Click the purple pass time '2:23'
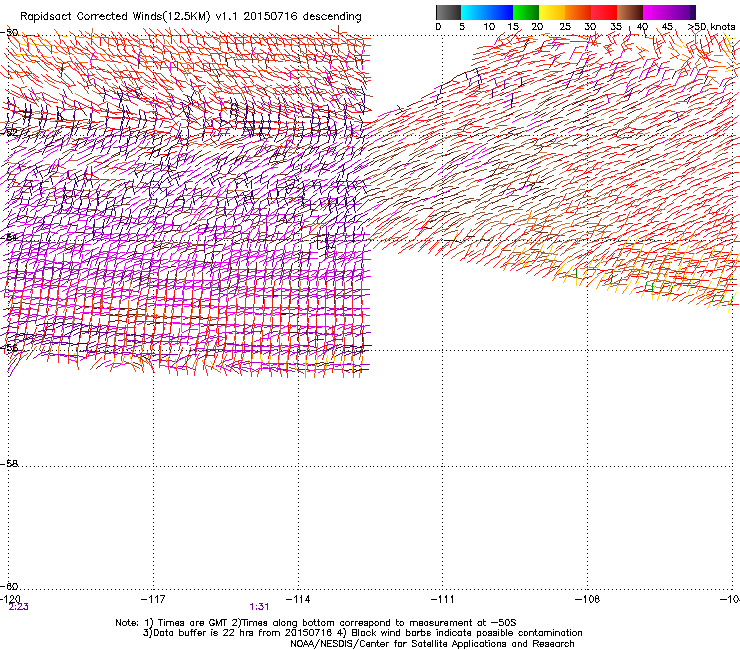Image resolution: width=740 pixels, height=650 pixels. pyautogui.click(x=18, y=607)
